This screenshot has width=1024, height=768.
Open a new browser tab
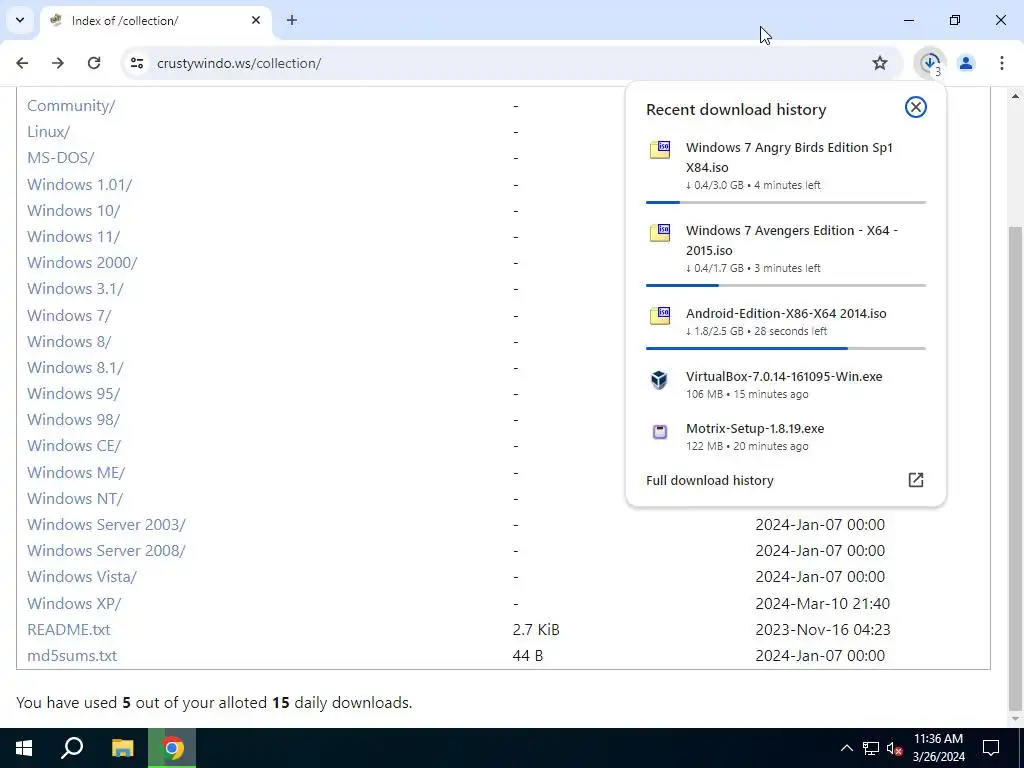coord(292,20)
